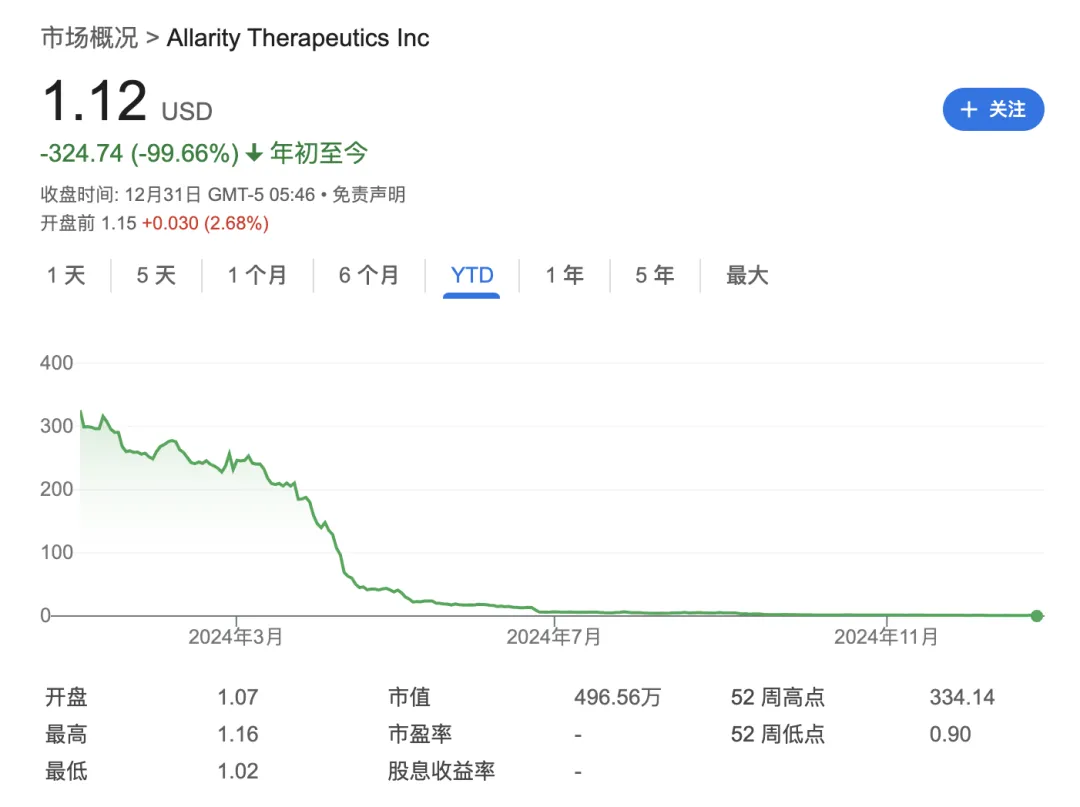The width and height of the screenshot is (1080, 807).
Task: Click the 1.12 USD price value
Action: pos(95,102)
